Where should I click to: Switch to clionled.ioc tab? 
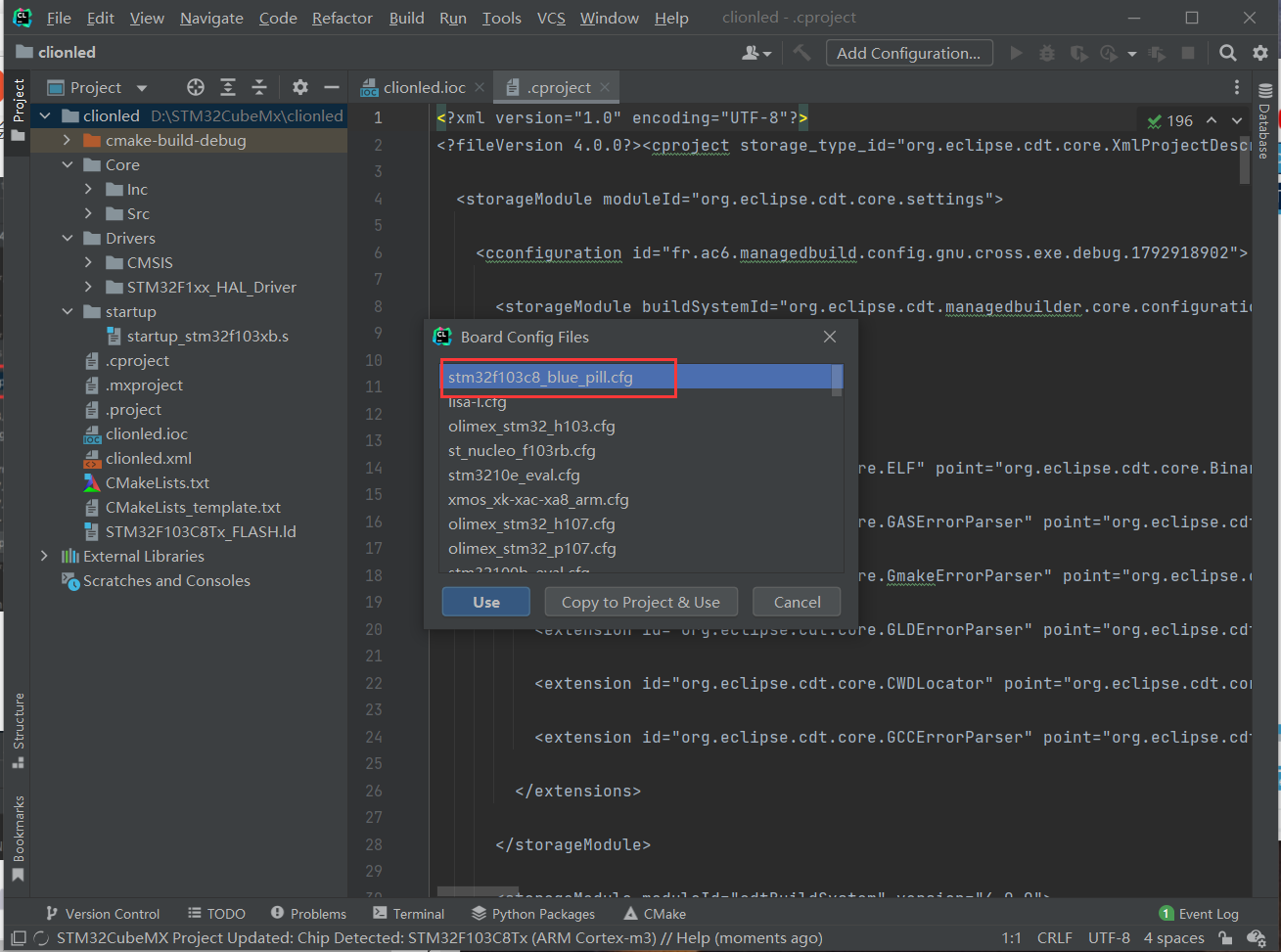(x=424, y=87)
